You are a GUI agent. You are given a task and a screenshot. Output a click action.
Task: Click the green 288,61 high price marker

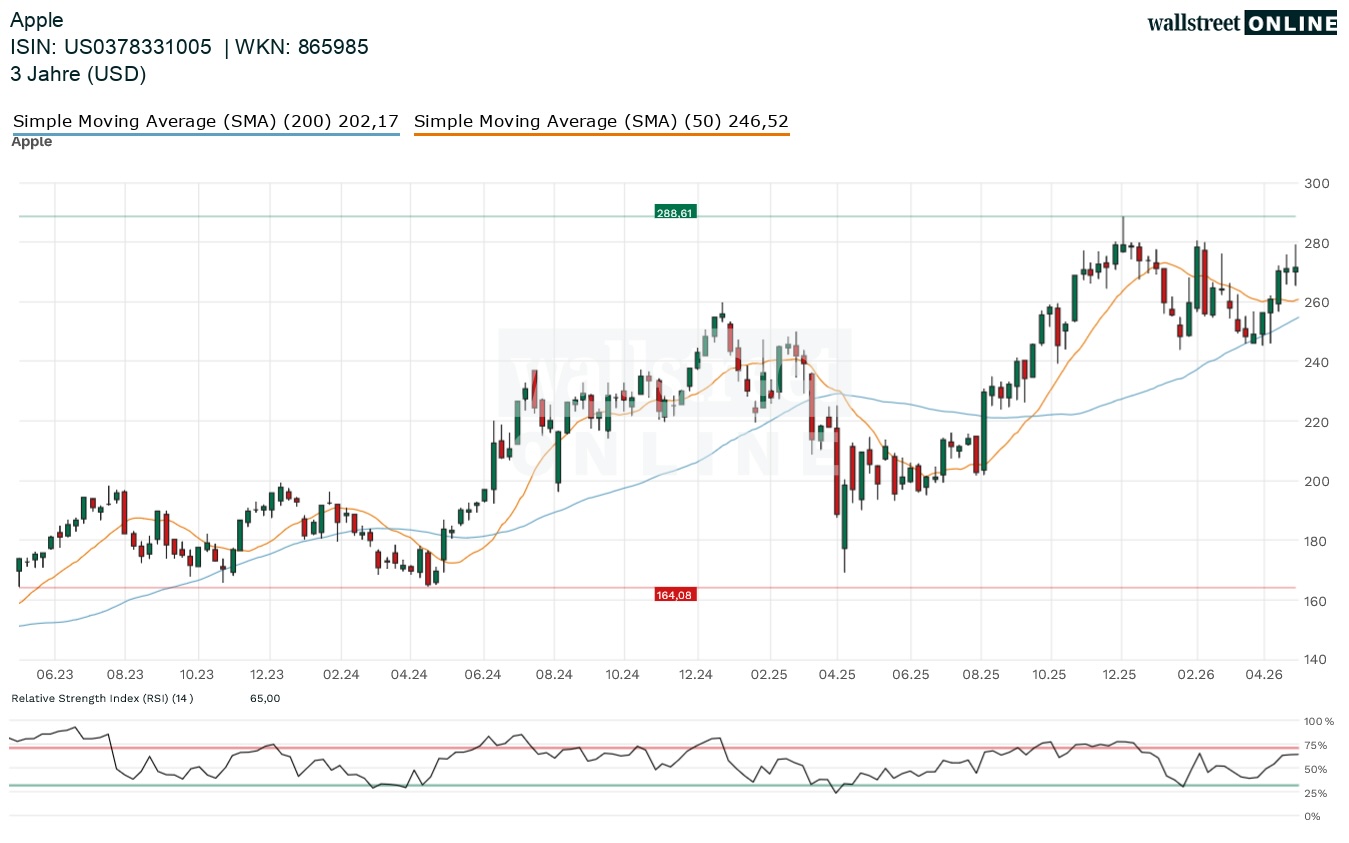click(675, 212)
